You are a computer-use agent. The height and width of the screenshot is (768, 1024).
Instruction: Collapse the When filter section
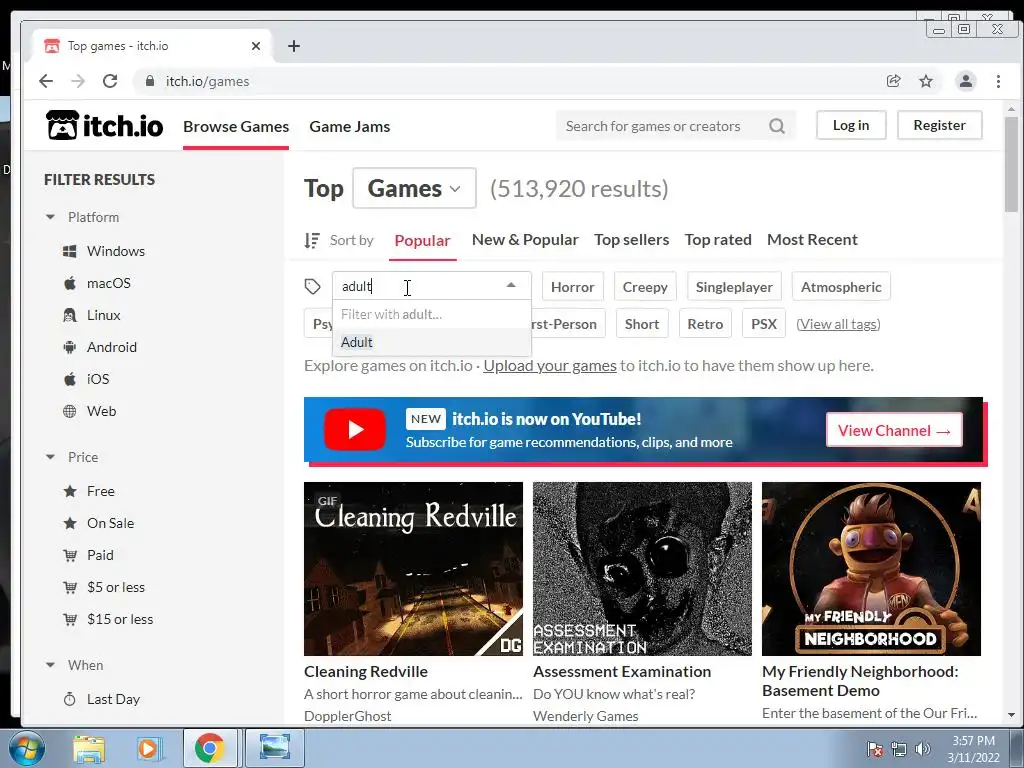(50, 665)
